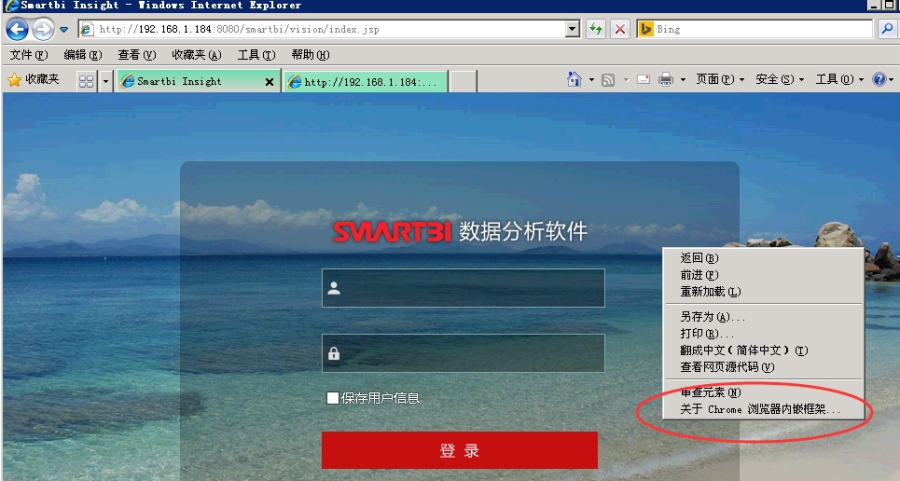Image resolution: width=900 pixels, height=481 pixels.
Task: Open the 工具(T) menu in the menu bar
Action: (x=257, y=55)
